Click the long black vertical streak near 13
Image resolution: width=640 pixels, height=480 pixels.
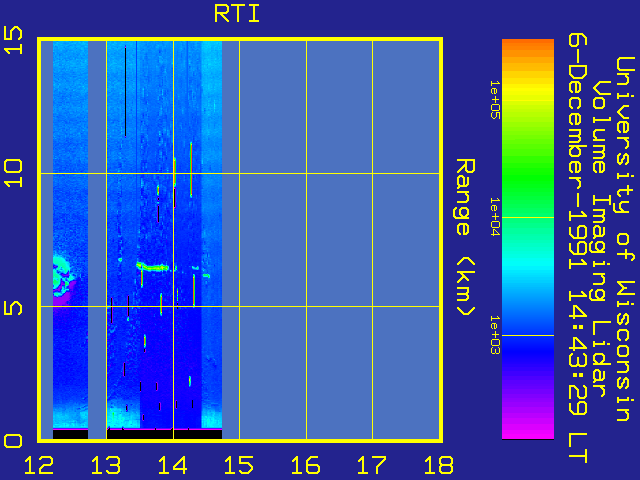[125, 91]
